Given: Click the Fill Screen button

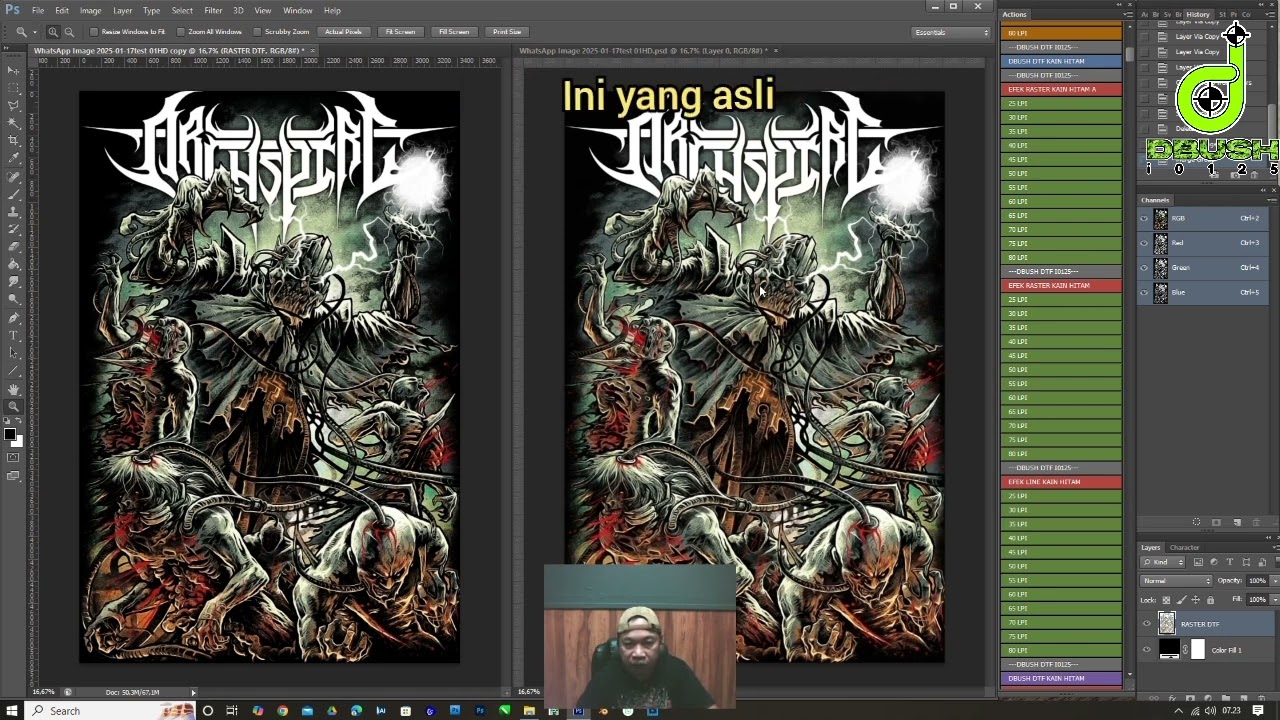Looking at the screenshot, I should coord(453,32).
